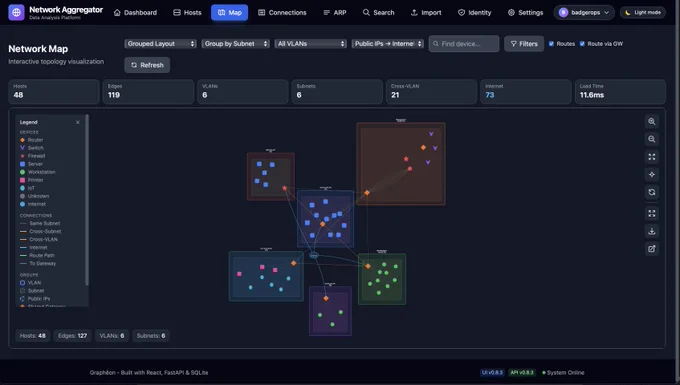This screenshot has width=680, height=385.
Task: Click the Load Time 11.6ms card
Action: [x=620, y=91]
